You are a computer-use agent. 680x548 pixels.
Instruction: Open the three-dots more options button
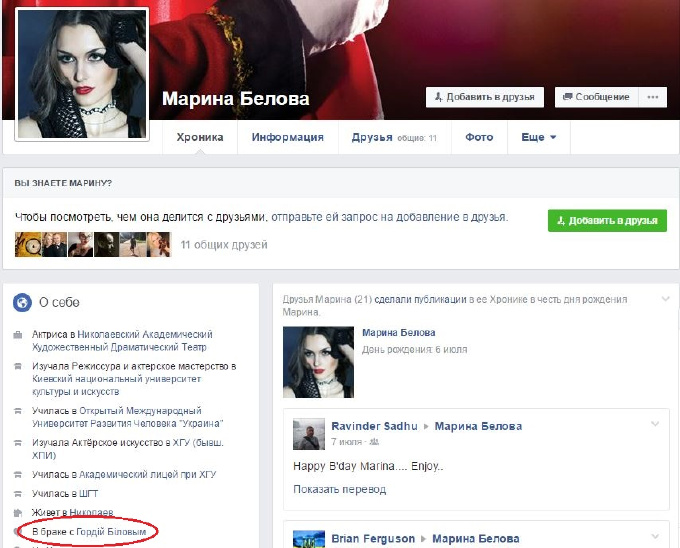653,97
